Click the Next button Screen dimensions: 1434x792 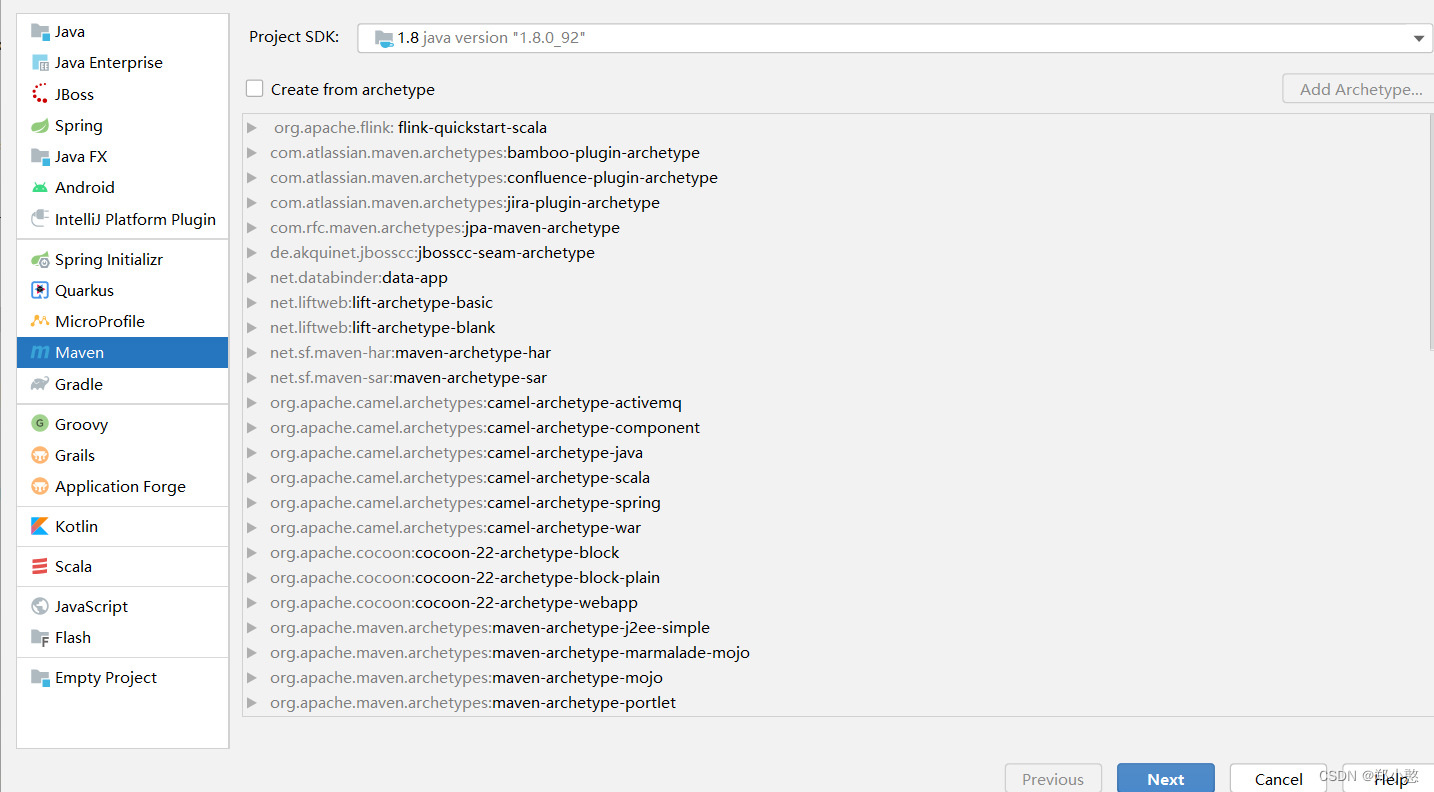(x=1166, y=779)
